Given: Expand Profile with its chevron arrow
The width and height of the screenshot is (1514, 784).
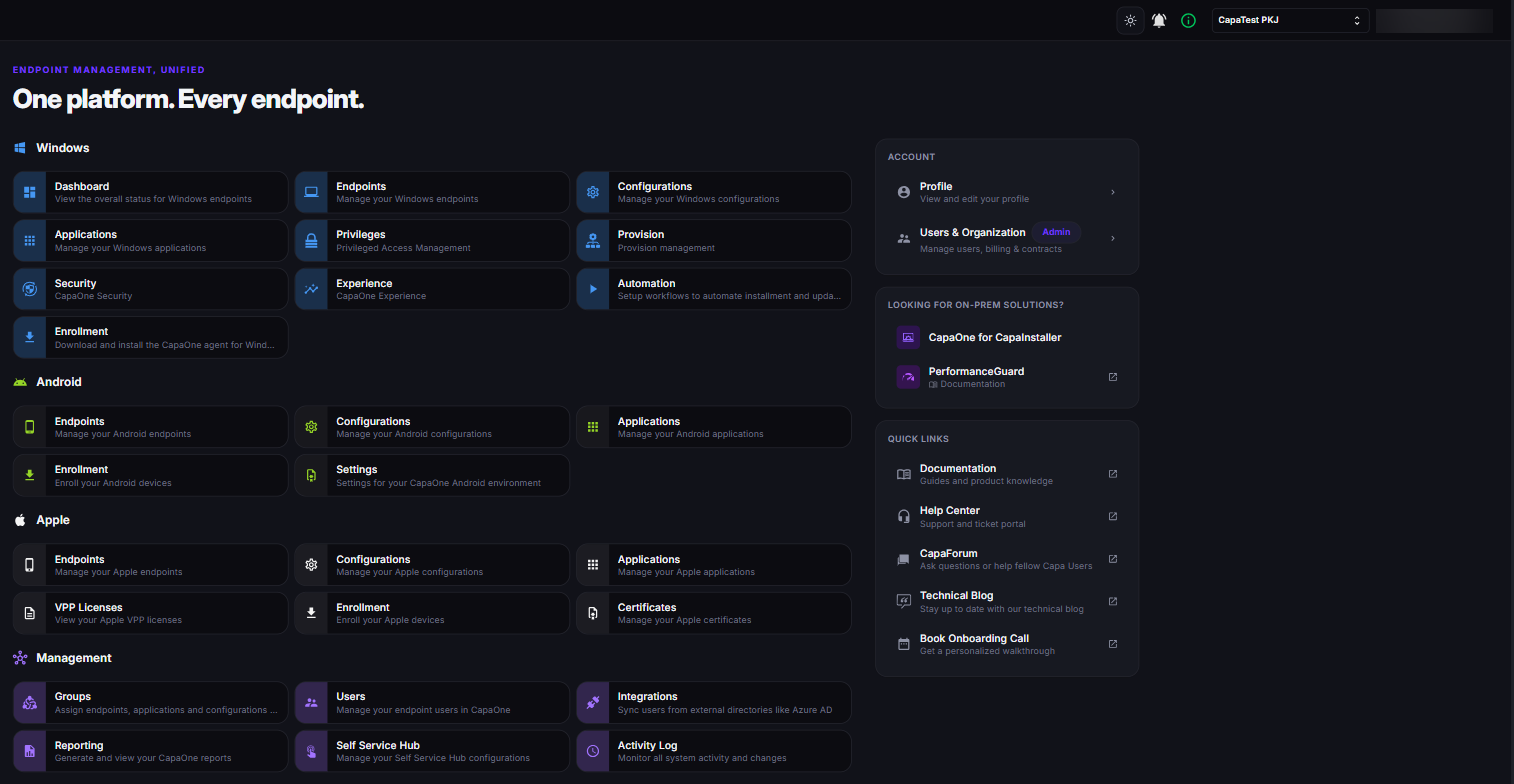Looking at the screenshot, I should coord(1113,192).
